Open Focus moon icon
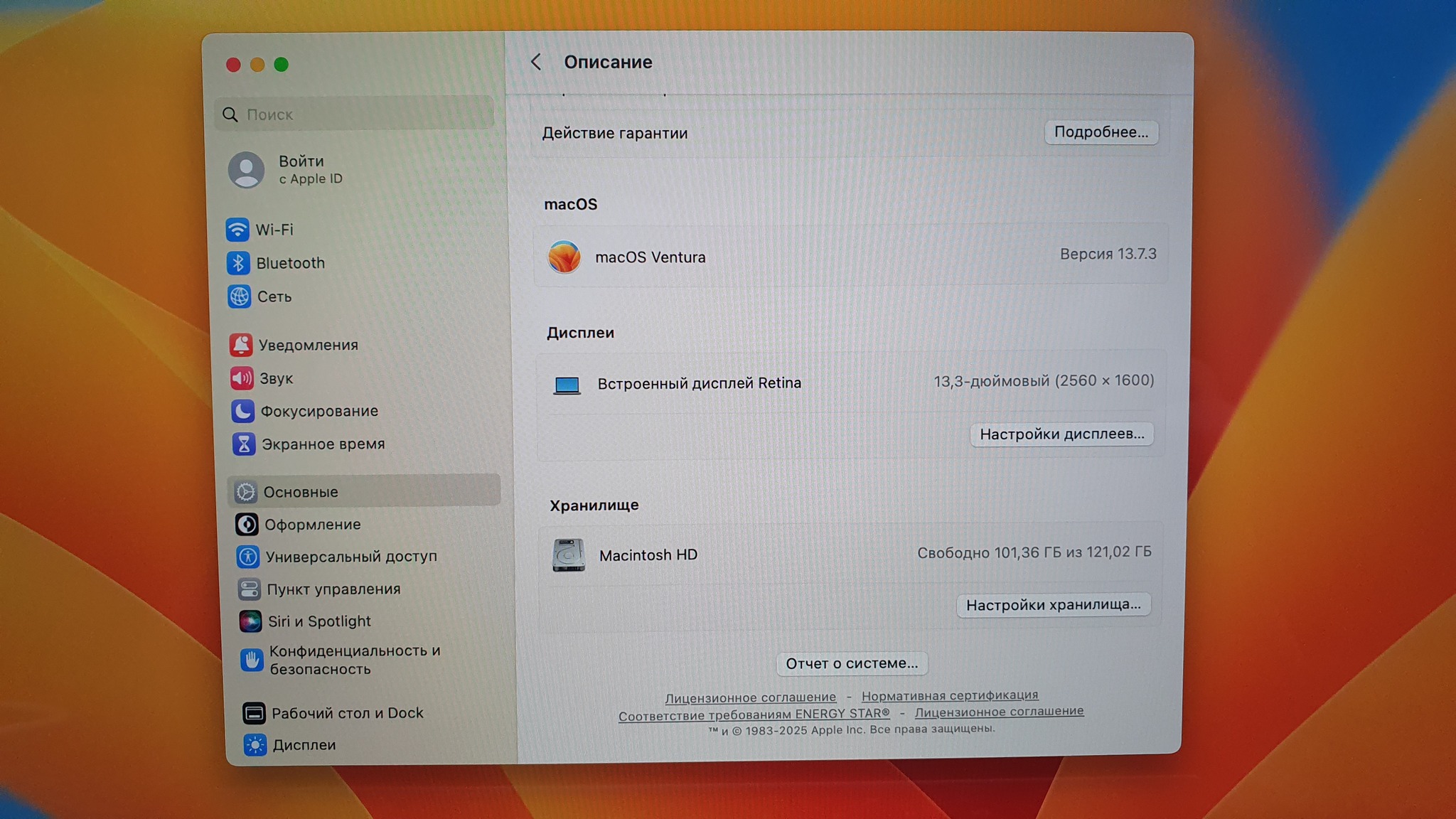The width and height of the screenshot is (1456, 819). (242, 411)
